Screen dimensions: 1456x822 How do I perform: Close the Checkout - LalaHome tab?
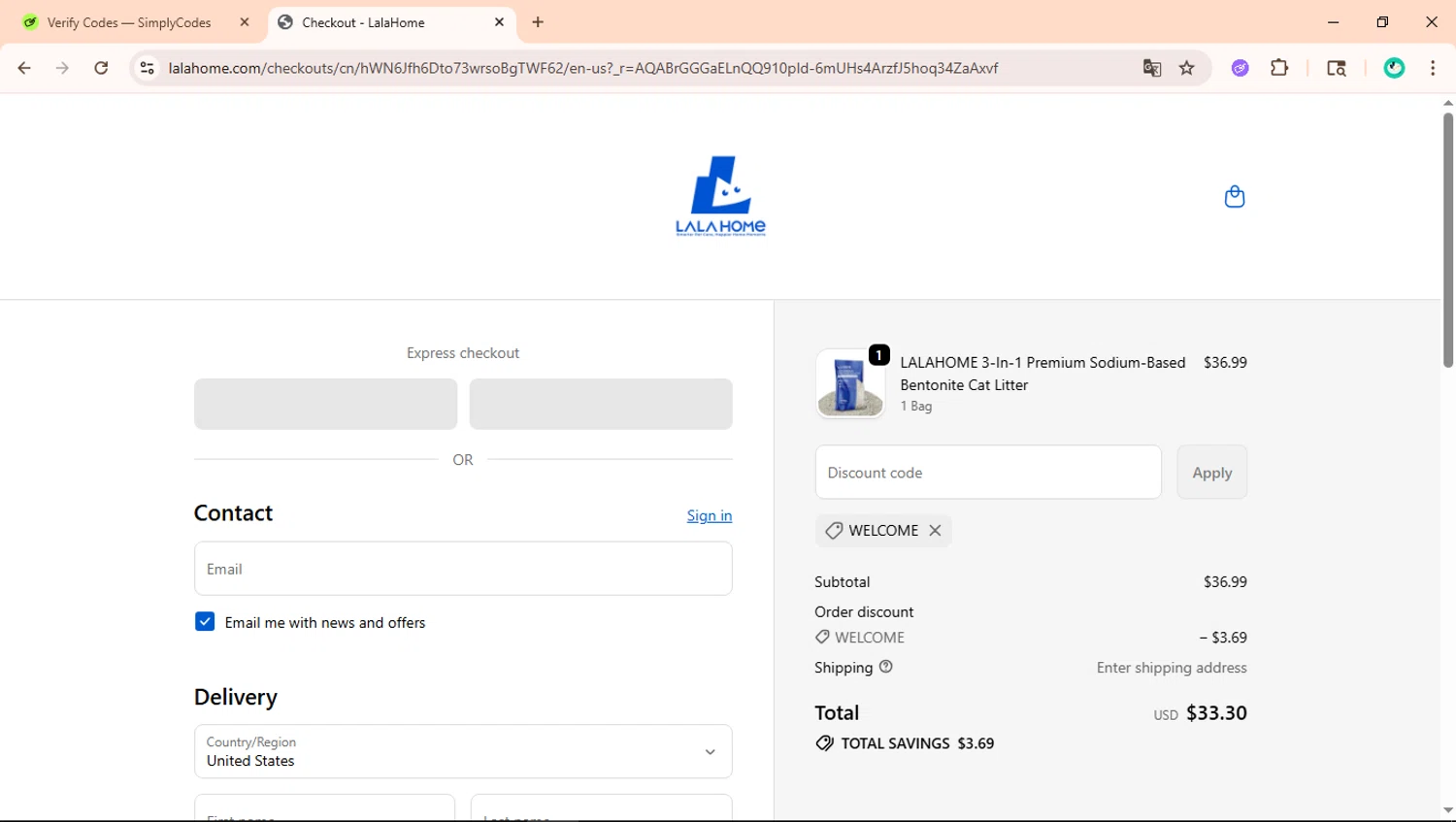coord(499,22)
